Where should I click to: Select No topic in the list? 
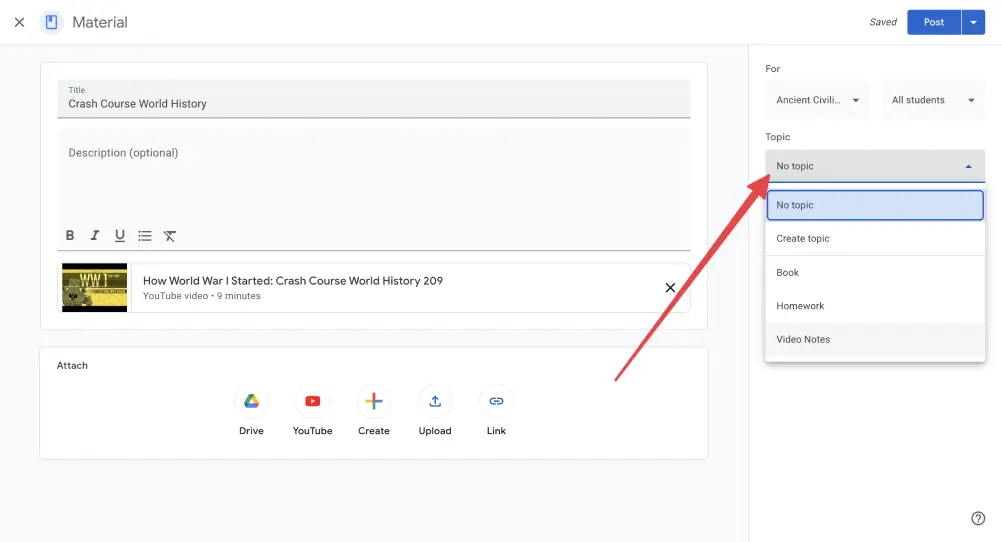pyautogui.click(x=875, y=205)
